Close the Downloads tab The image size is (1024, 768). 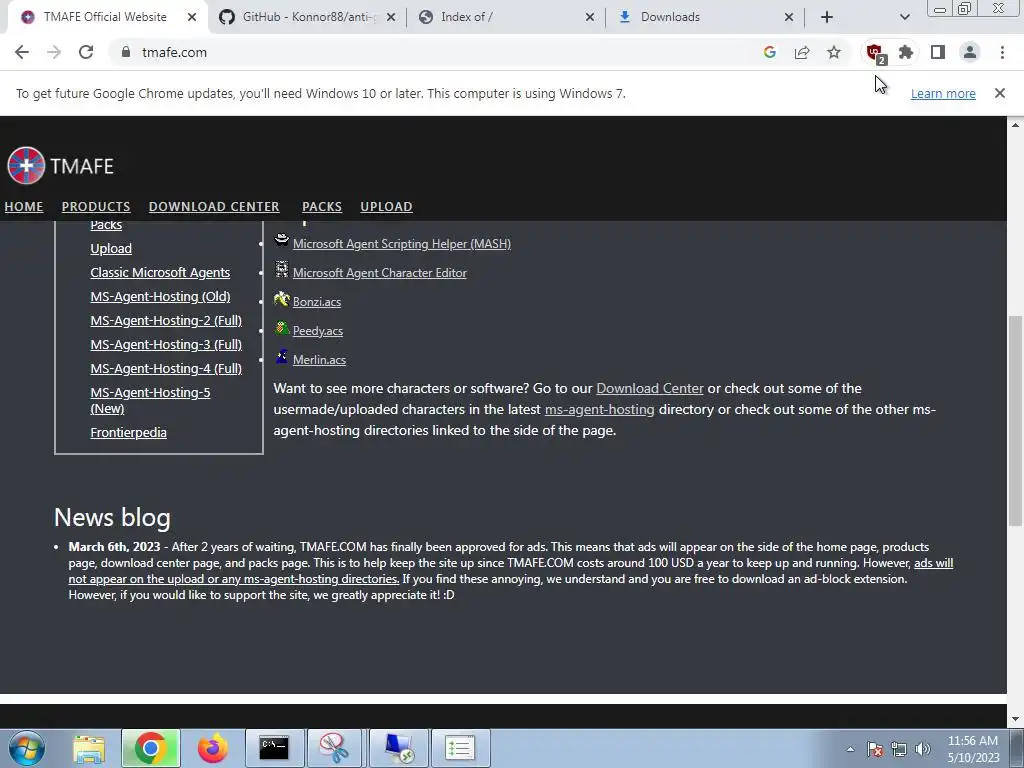(x=789, y=17)
